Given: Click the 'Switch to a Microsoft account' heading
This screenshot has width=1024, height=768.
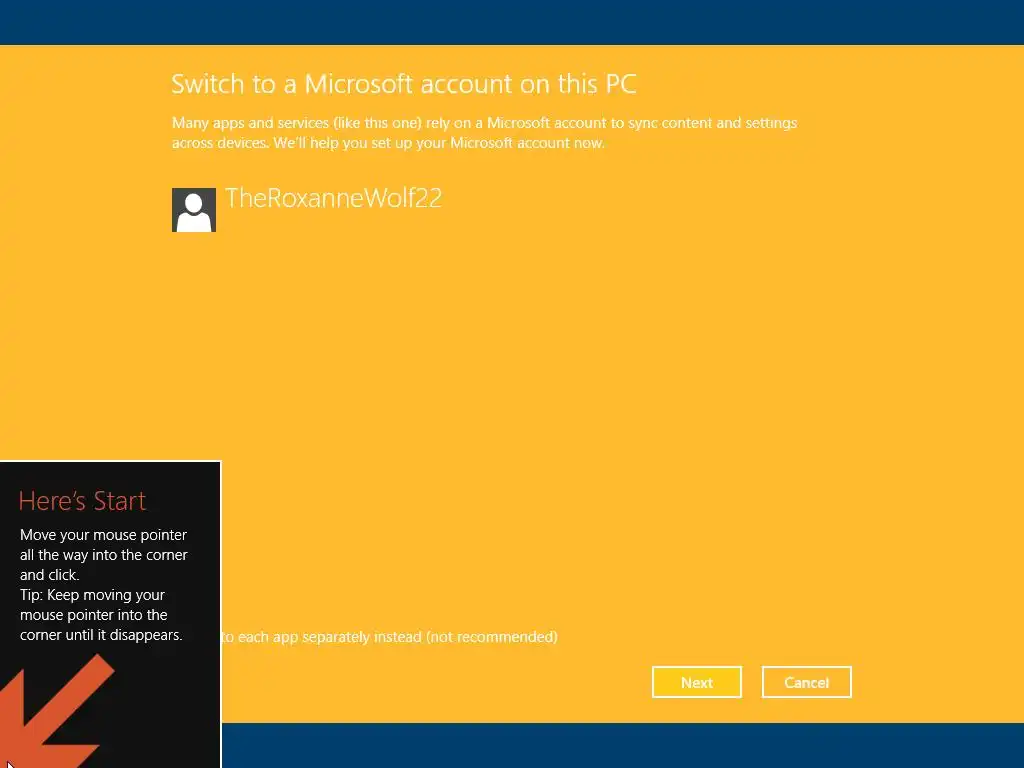Looking at the screenshot, I should tap(404, 84).
